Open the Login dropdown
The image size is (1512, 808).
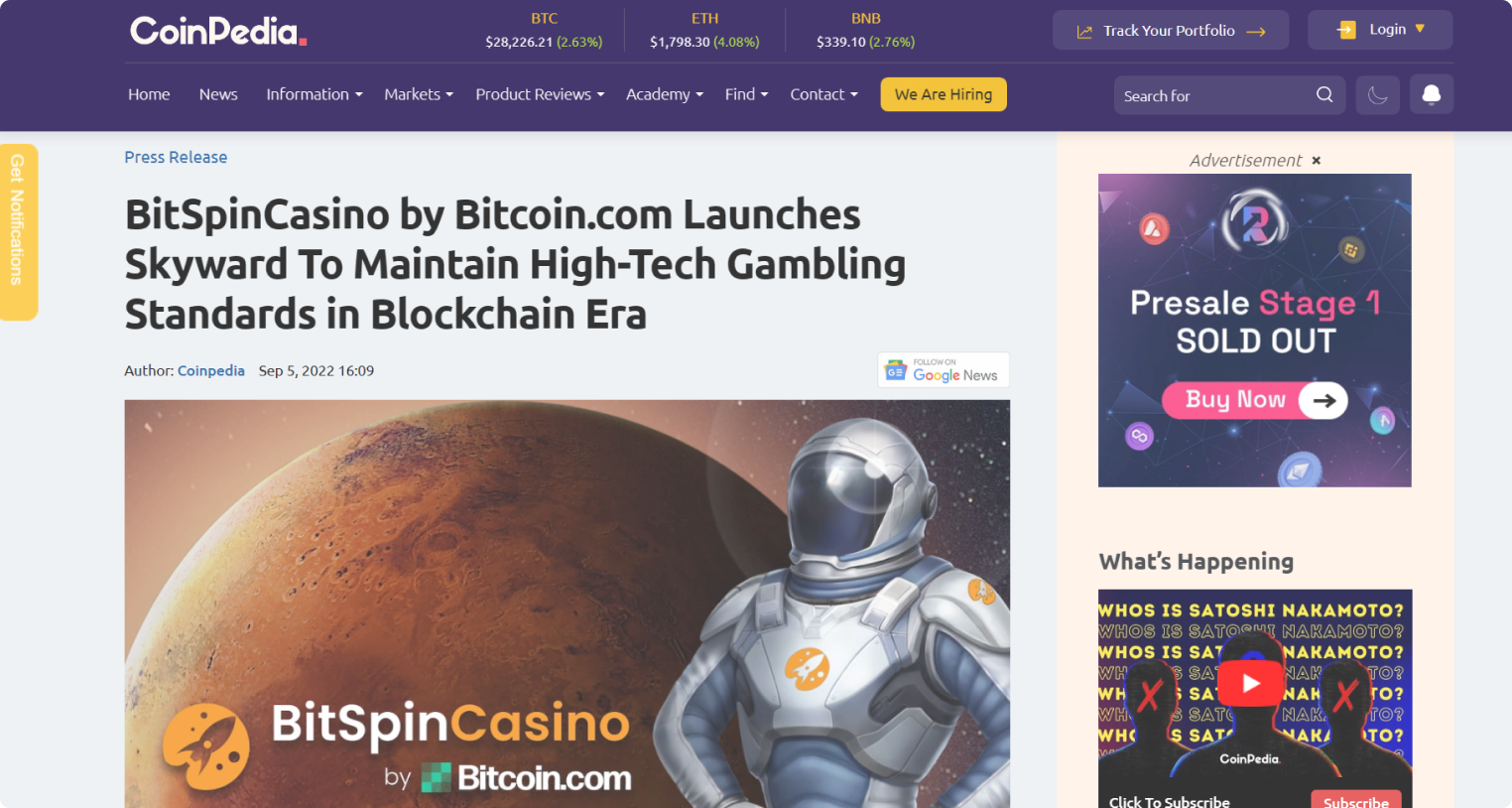coord(1380,30)
